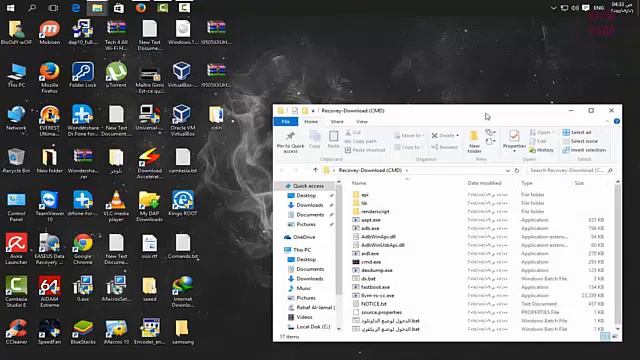The height and width of the screenshot is (360, 640).
Task: Open the uTorrent desktop icon
Action: tap(116, 75)
